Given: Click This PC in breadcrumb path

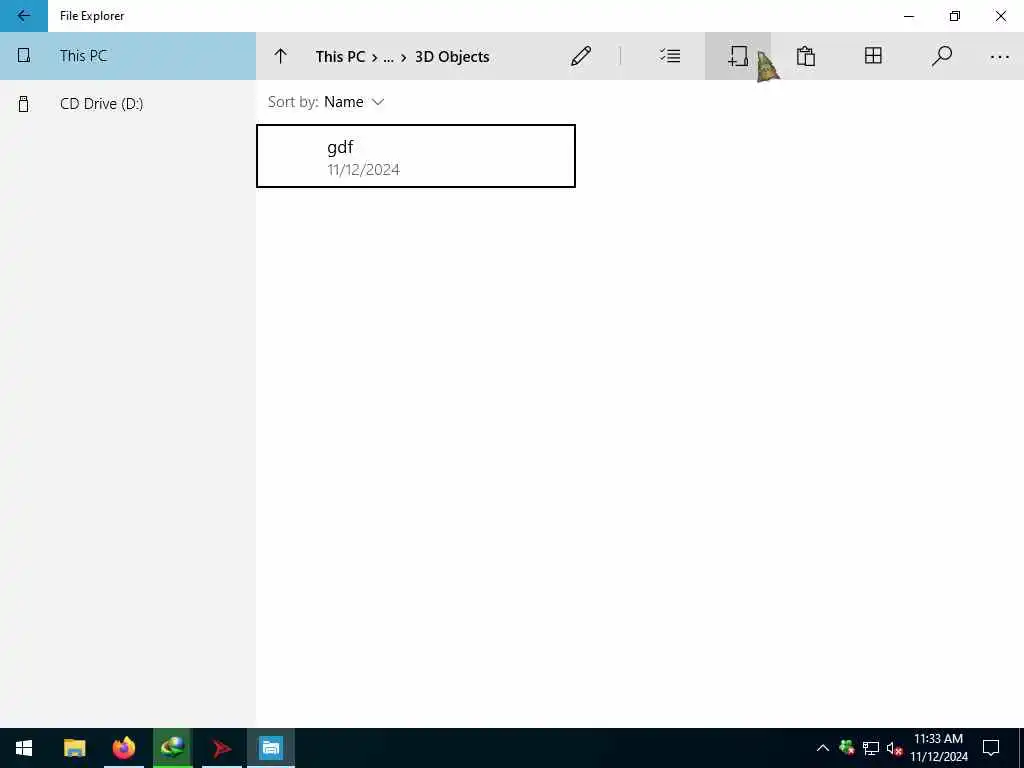Looking at the screenshot, I should pos(340,57).
